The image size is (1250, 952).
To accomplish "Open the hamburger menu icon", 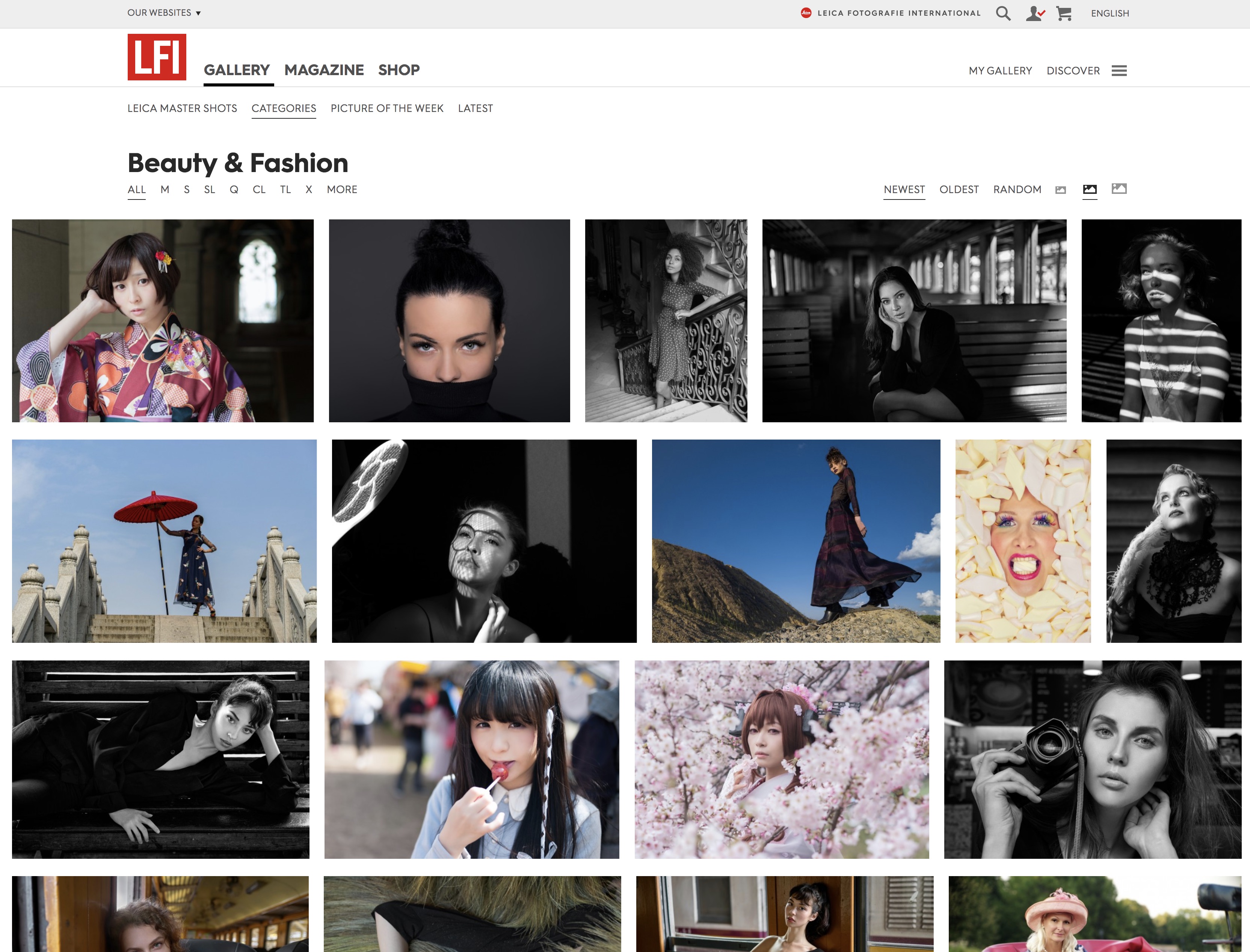I will point(1119,71).
